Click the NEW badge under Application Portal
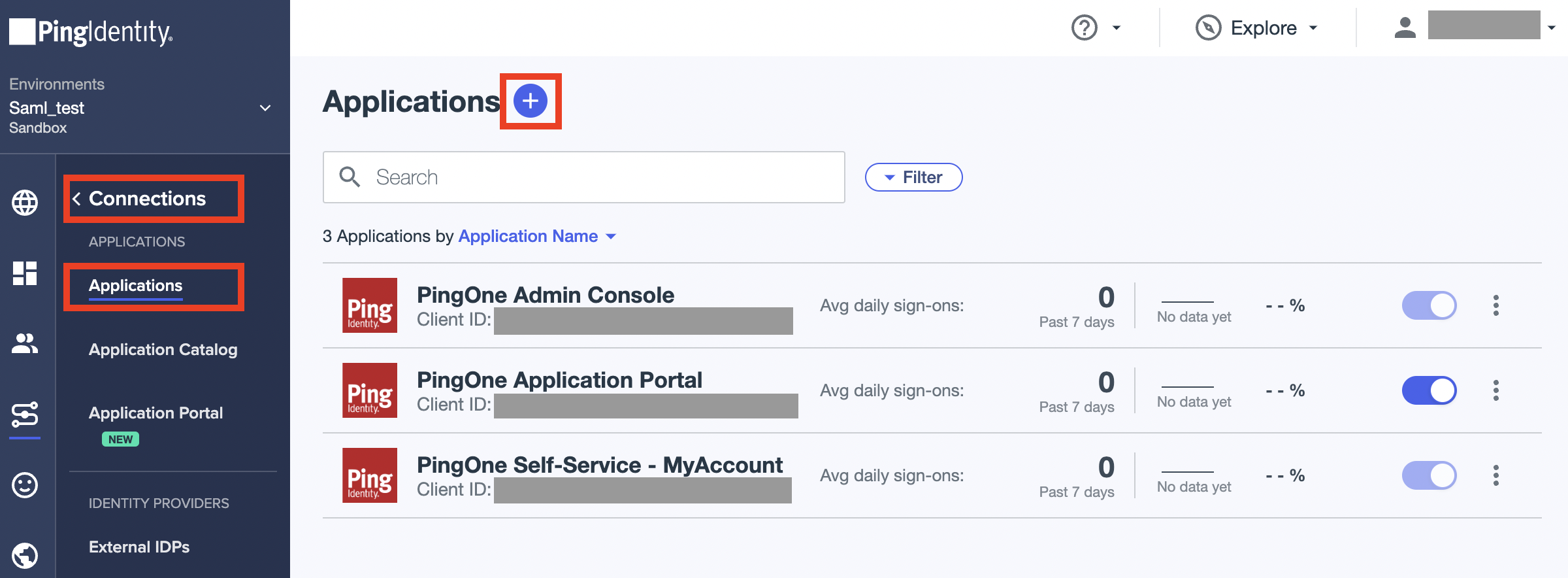The width and height of the screenshot is (1568, 578). (x=120, y=439)
